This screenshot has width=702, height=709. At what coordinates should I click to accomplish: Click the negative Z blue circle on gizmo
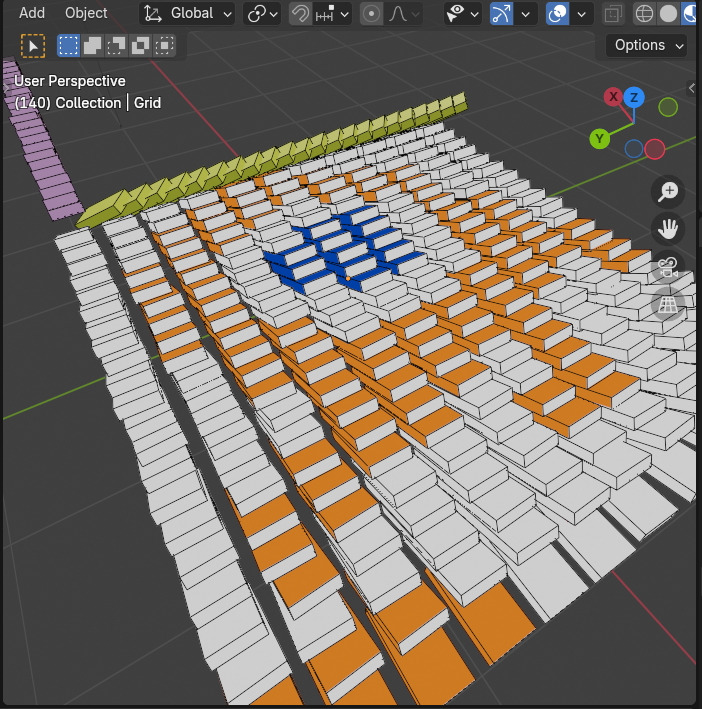634,149
